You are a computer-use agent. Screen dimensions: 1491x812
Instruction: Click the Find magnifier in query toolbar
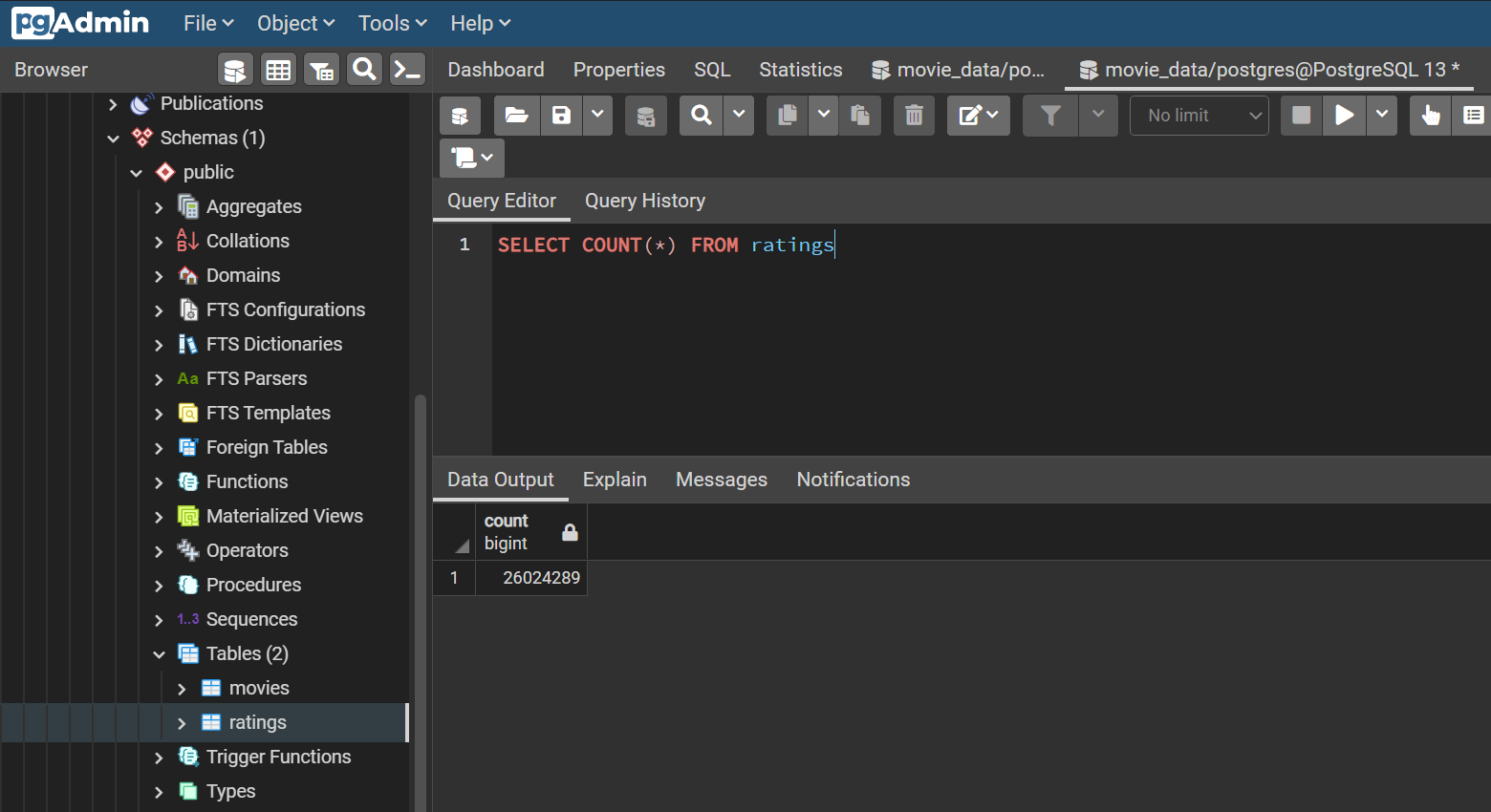702,116
